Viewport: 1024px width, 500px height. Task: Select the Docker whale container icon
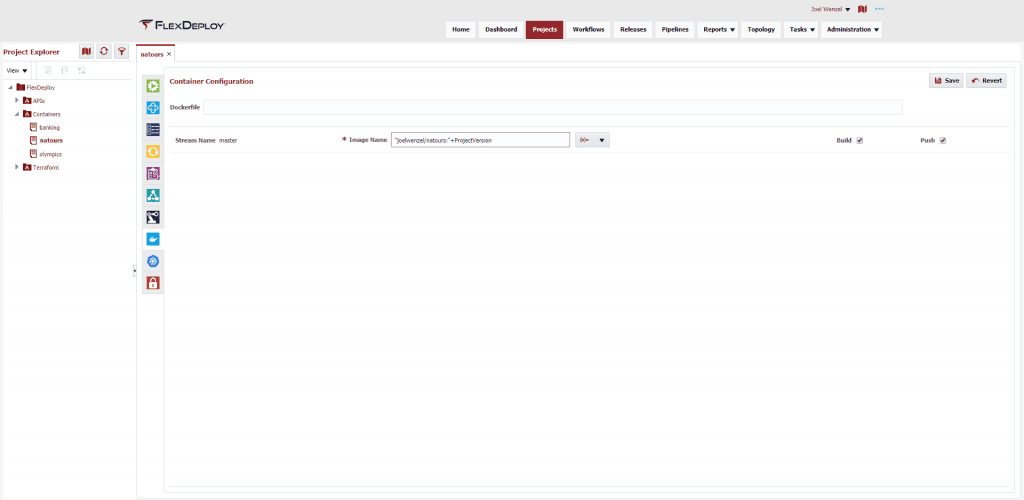point(153,239)
